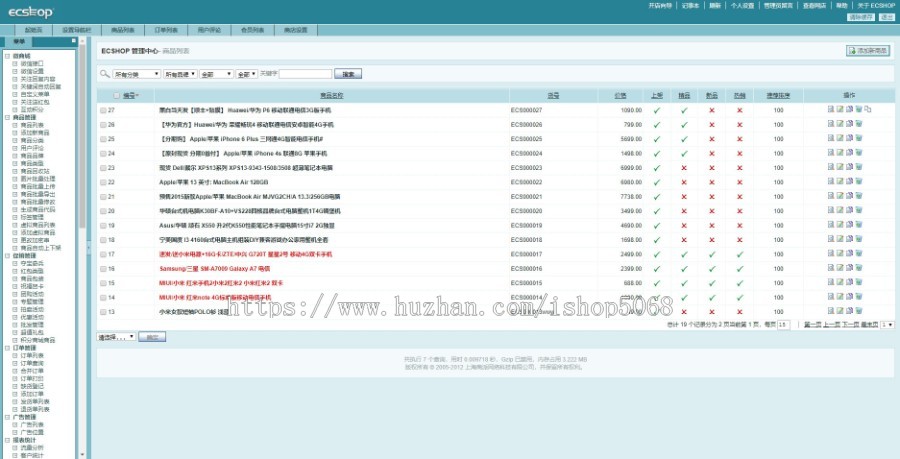Move product 27 to the recycle bin
The width and height of the screenshot is (900, 459).
(859, 109)
